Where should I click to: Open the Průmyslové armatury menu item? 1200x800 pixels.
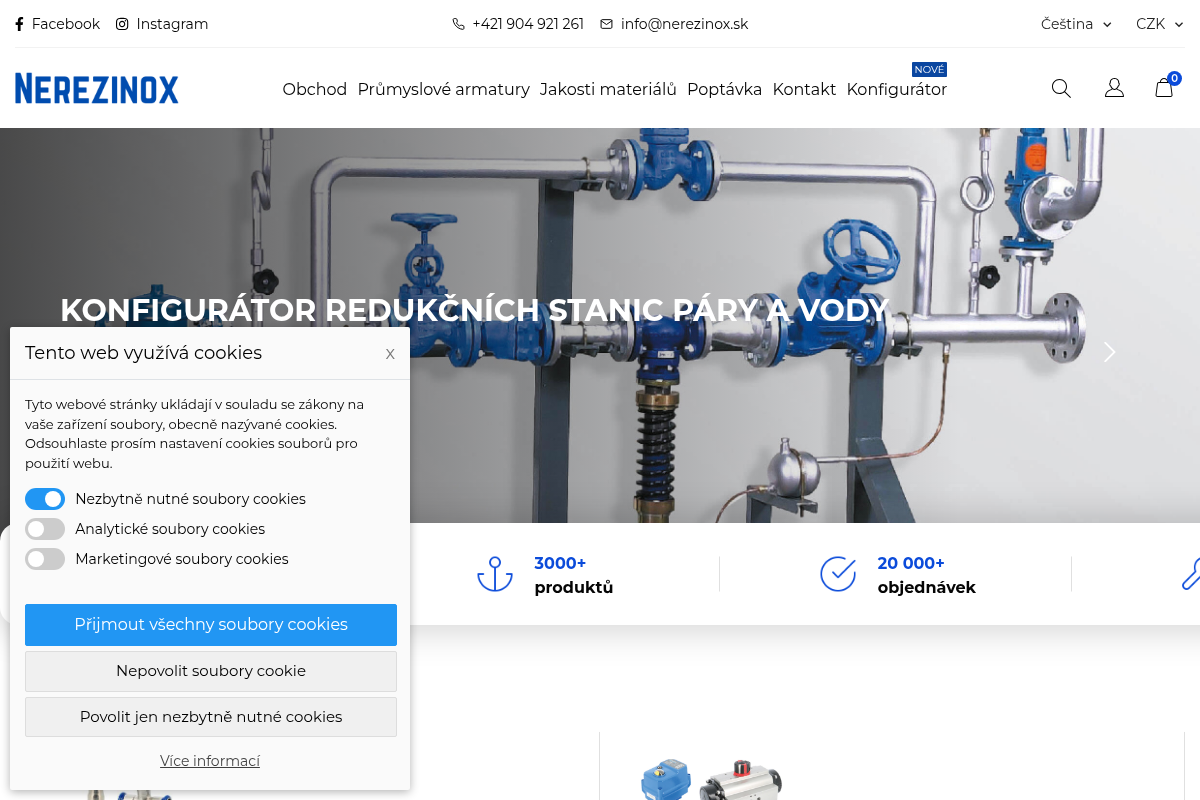pyautogui.click(x=444, y=89)
